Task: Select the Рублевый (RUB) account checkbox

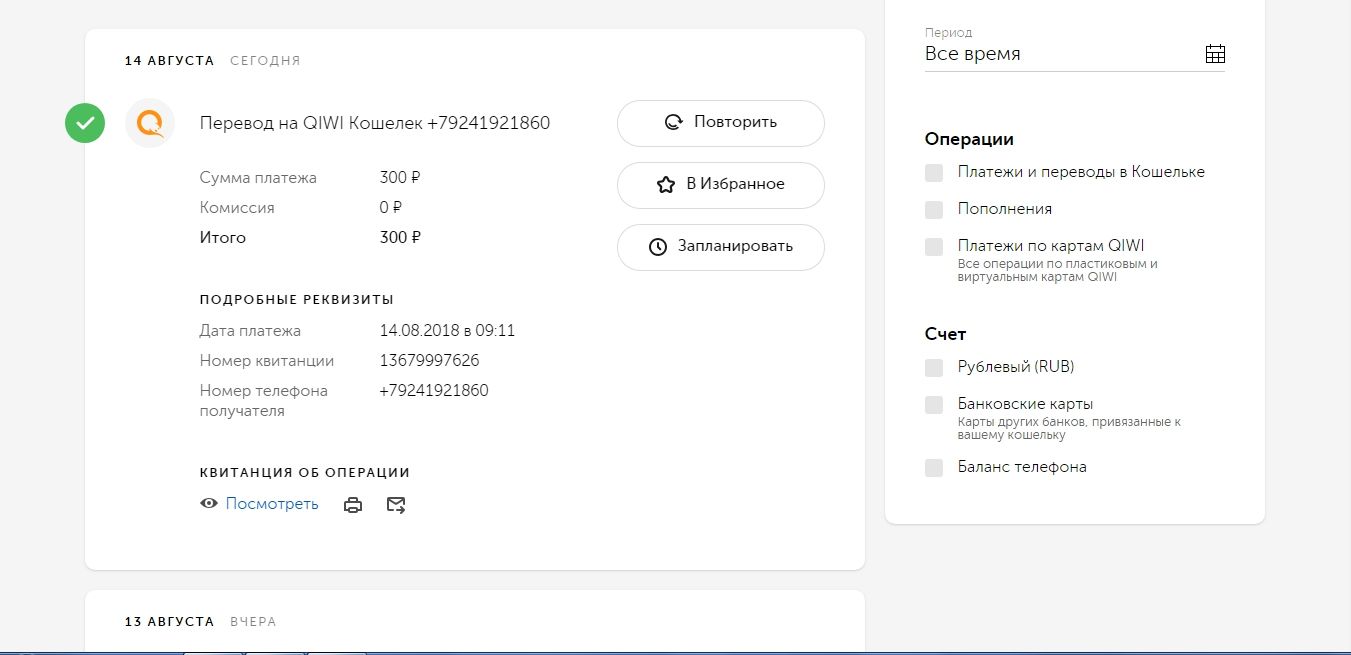Action: pos(934,367)
